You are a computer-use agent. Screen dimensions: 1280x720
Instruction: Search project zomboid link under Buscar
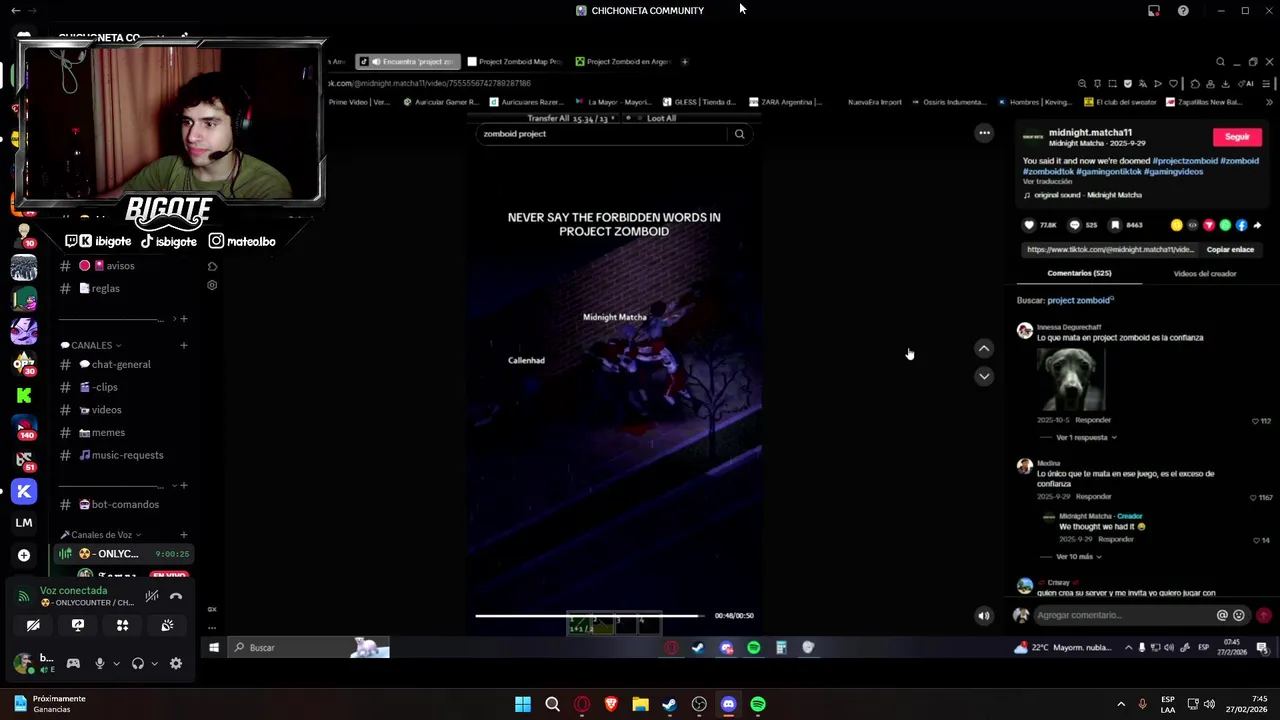pyautogui.click(x=1079, y=300)
